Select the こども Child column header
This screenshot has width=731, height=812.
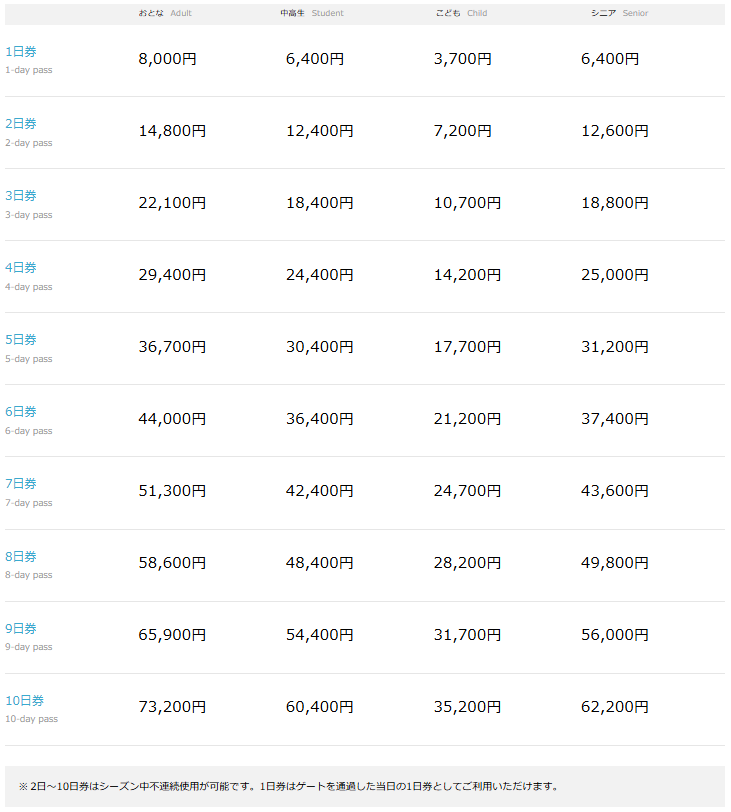point(461,13)
